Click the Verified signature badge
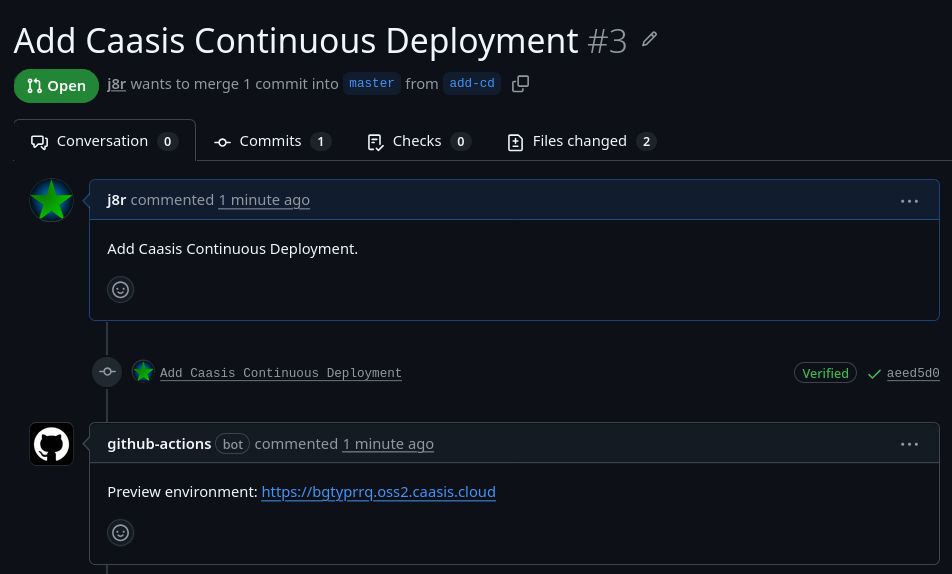952x574 pixels. pyautogui.click(x=825, y=373)
